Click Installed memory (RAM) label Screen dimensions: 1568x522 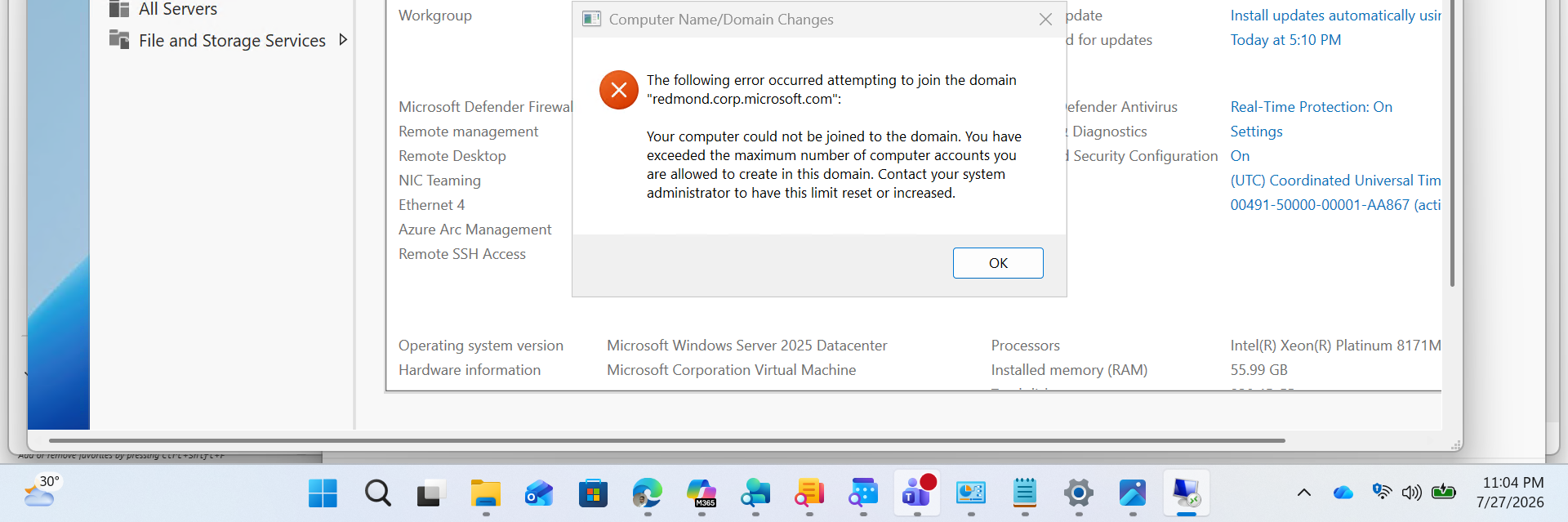tap(1069, 370)
